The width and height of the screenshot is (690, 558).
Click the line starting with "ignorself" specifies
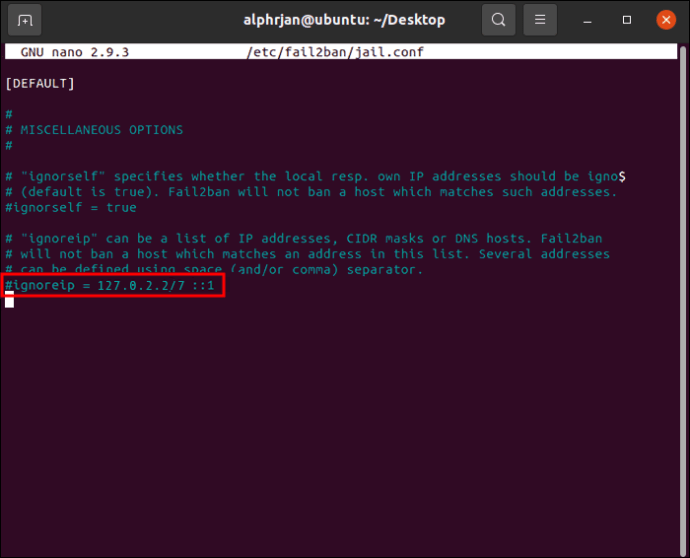tap(316, 176)
